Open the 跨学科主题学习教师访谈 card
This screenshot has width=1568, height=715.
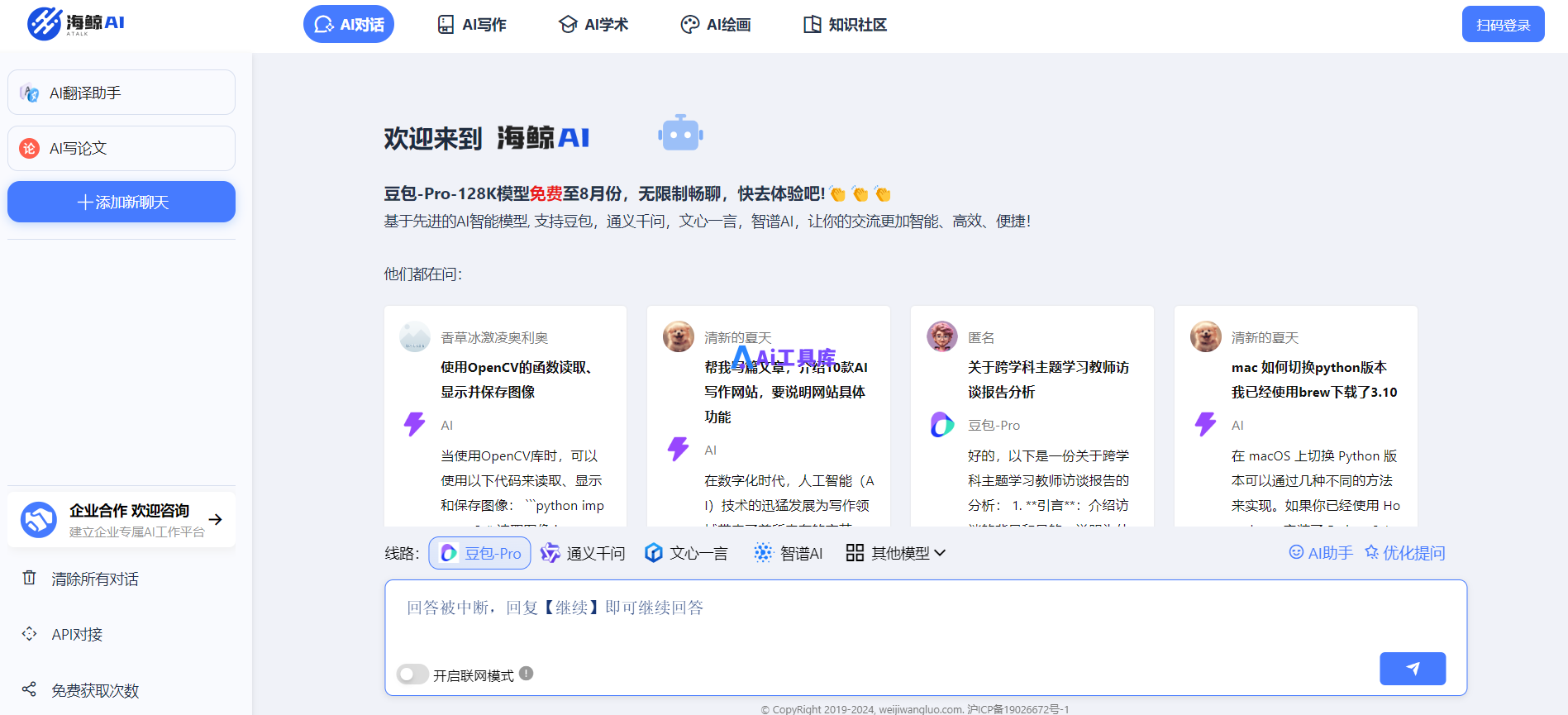(x=1048, y=379)
